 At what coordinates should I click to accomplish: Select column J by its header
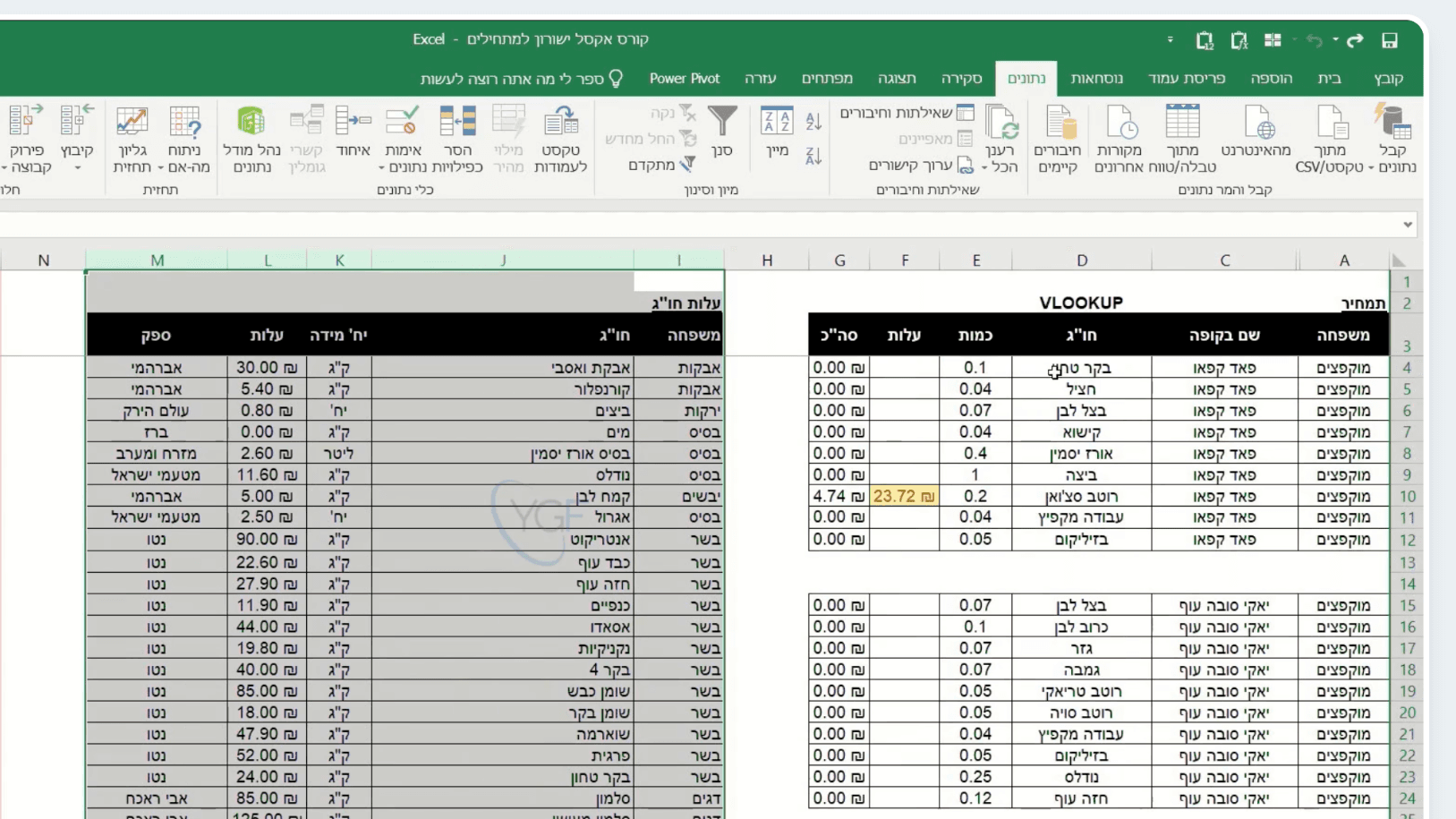coord(503,260)
